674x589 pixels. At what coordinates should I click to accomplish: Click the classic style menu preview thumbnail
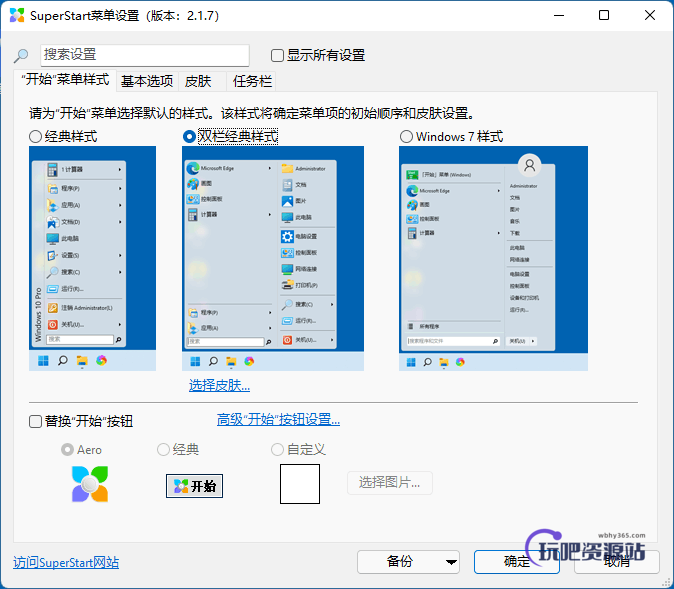92,258
